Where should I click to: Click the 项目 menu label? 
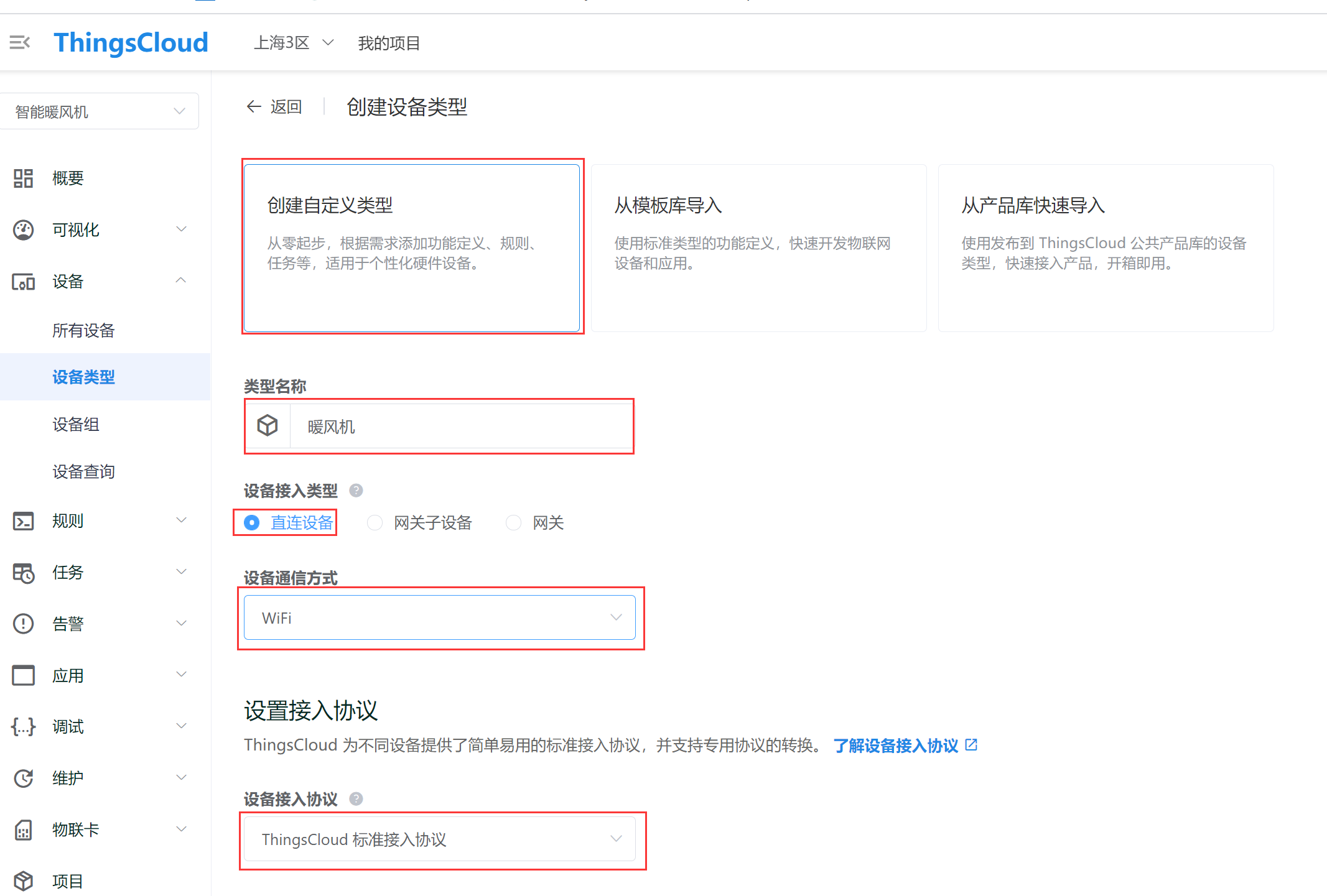tap(68, 881)
